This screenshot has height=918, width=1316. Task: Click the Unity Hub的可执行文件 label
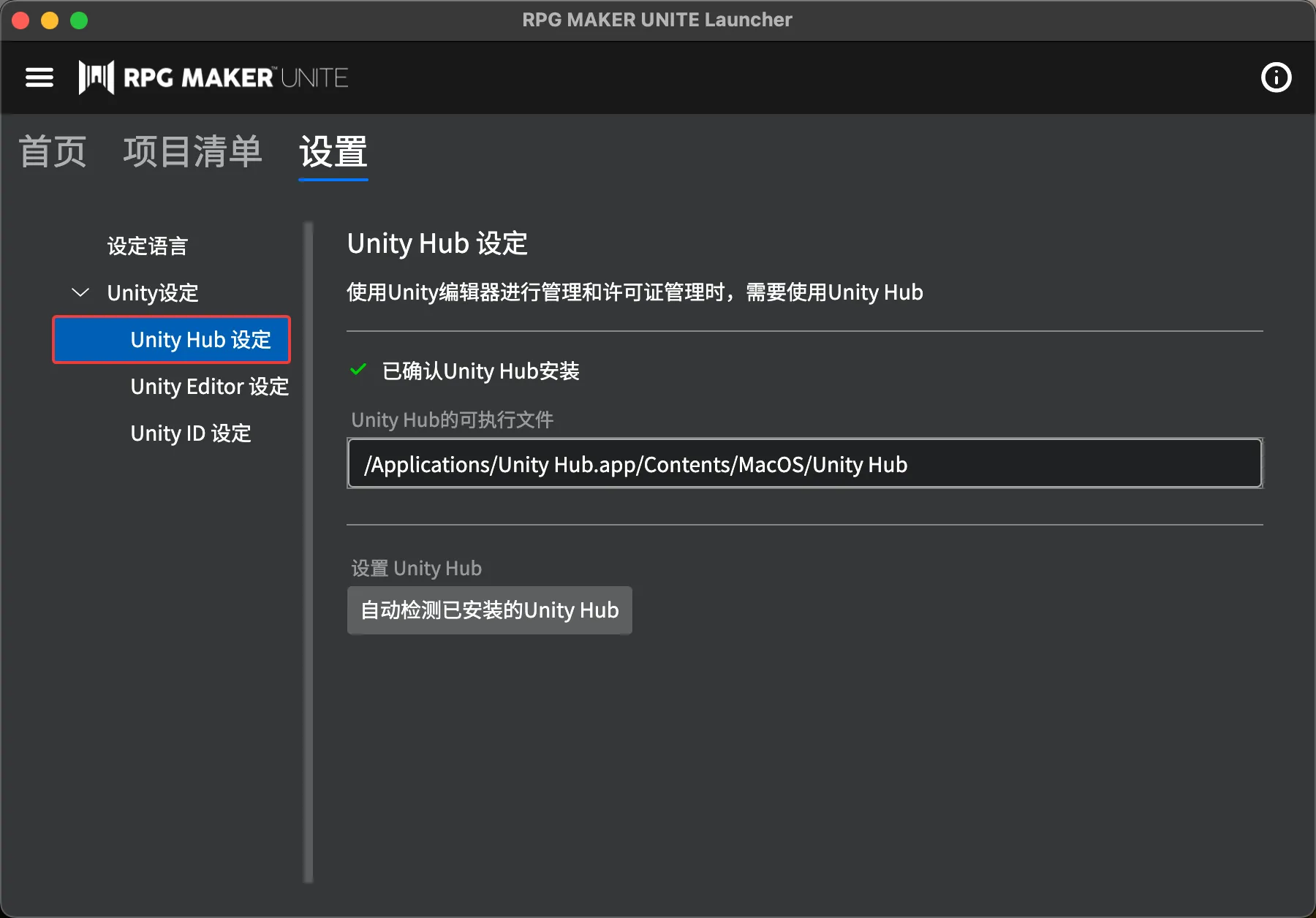click(453, 420)
